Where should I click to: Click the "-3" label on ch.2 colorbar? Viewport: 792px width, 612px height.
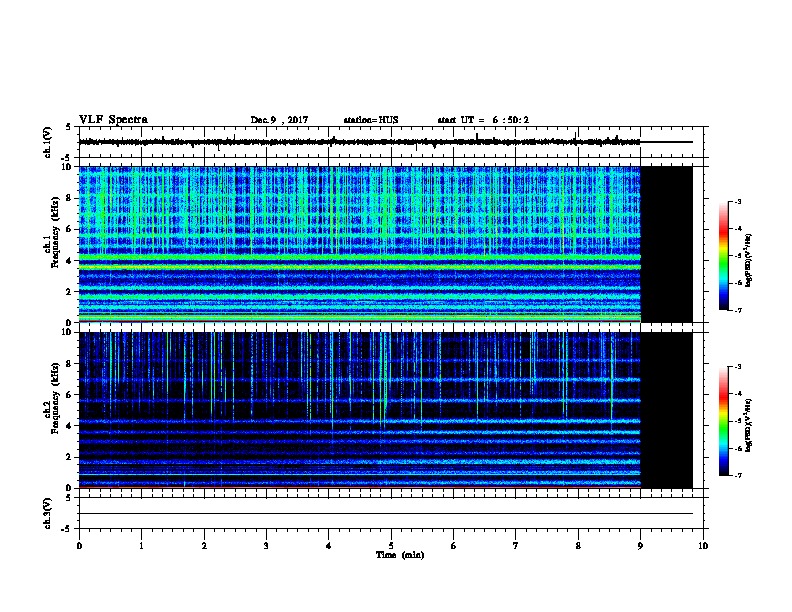pyautogui.click(x=737, y=367)
